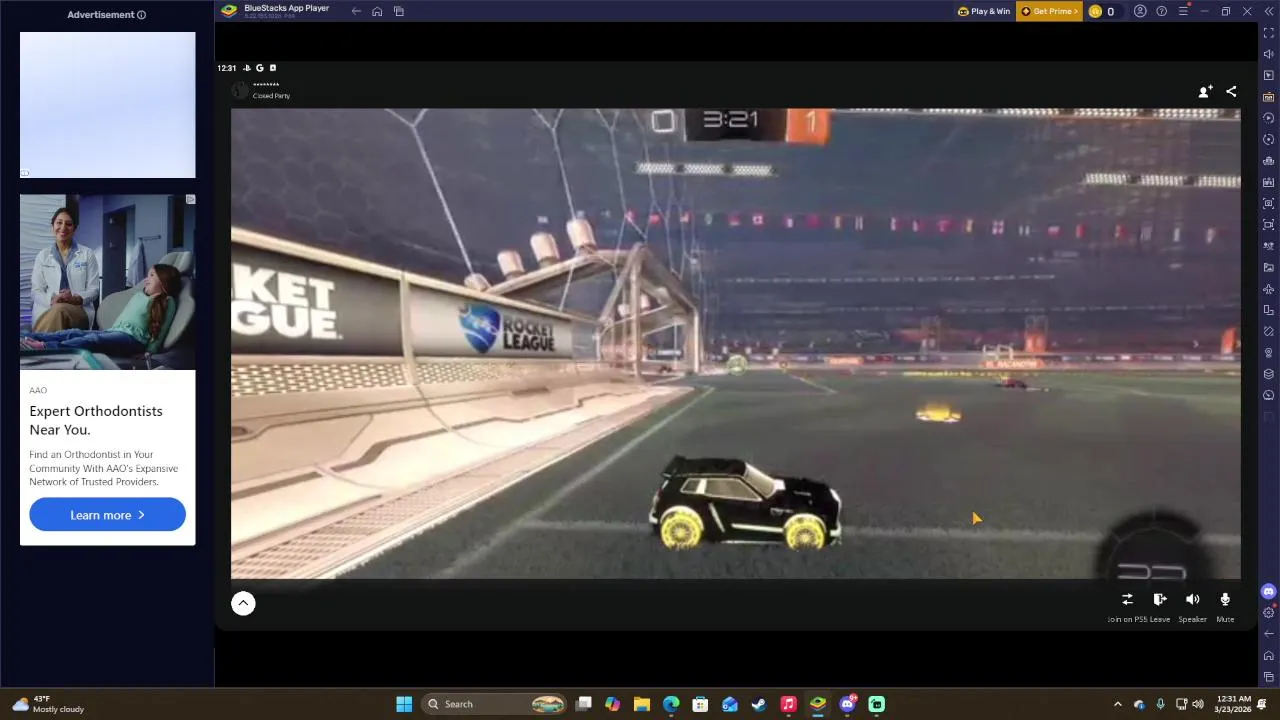Open the taskbar clock and date
The image size is (1280, 720).
coord(1235,704)
